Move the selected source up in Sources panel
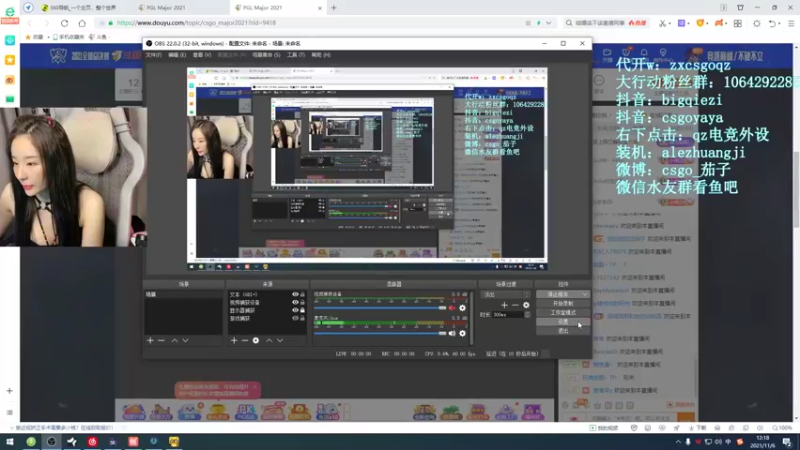Image resolution: width=800 pixels, height=450 pixels. (269, 340)
